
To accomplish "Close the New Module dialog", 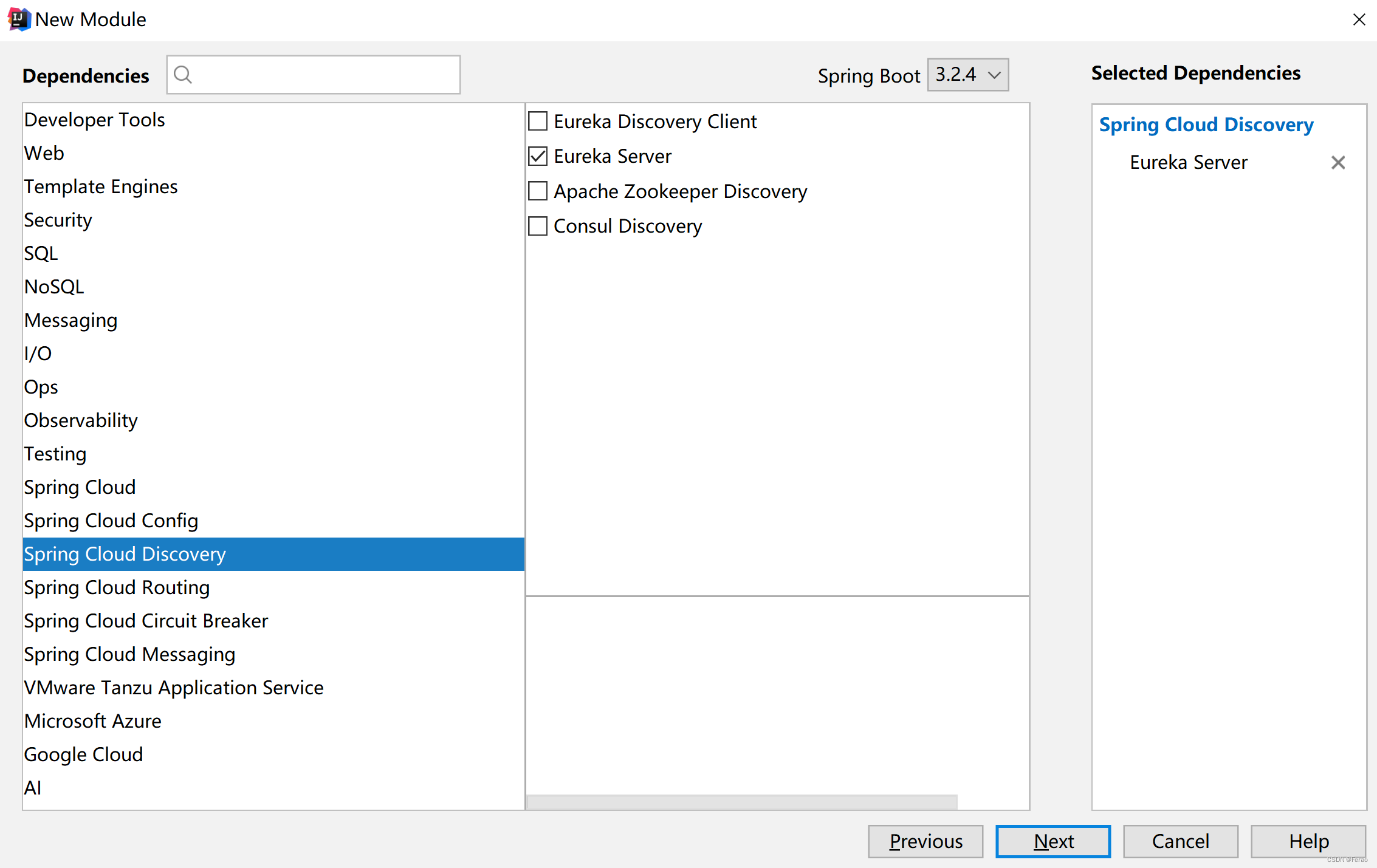I will (1359, 19).
